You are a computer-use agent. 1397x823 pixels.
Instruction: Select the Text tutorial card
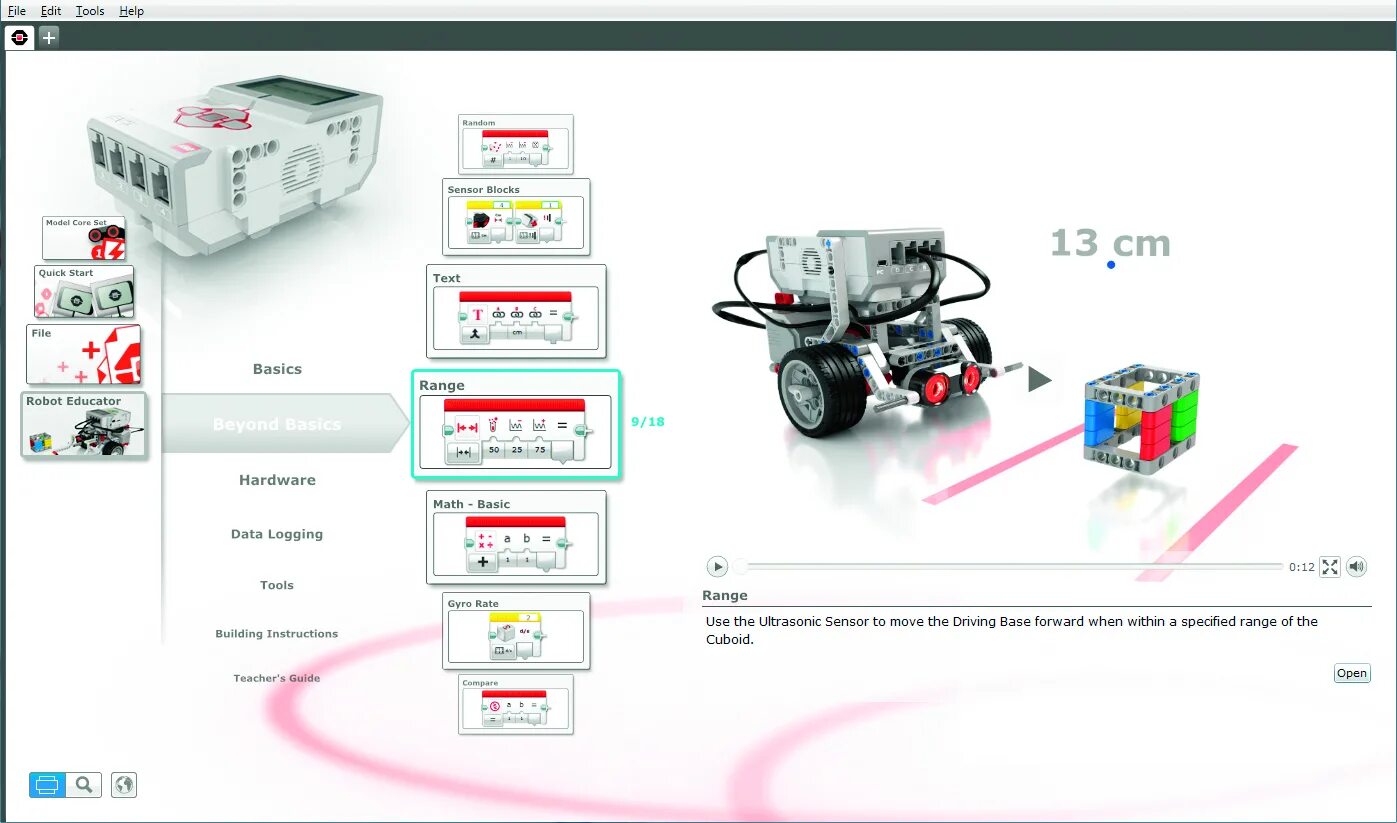517,311
